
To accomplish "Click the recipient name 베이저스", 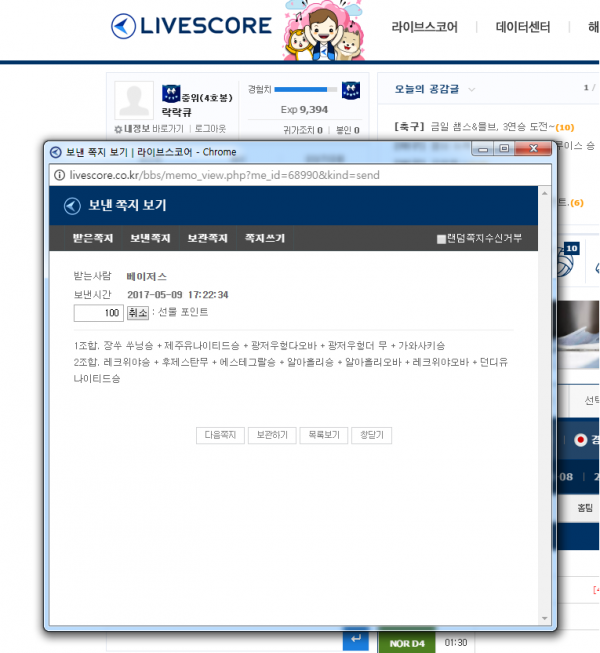I will (147, 277).
